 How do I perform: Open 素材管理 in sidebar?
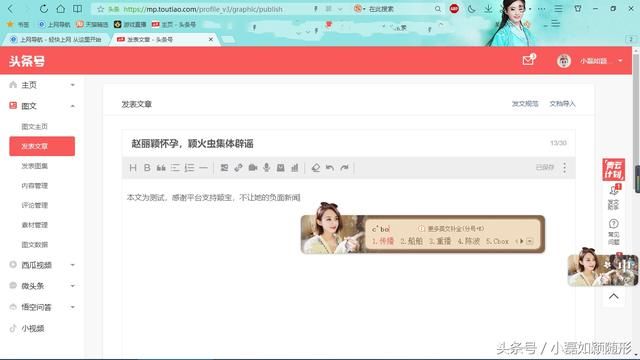(34, 225)
